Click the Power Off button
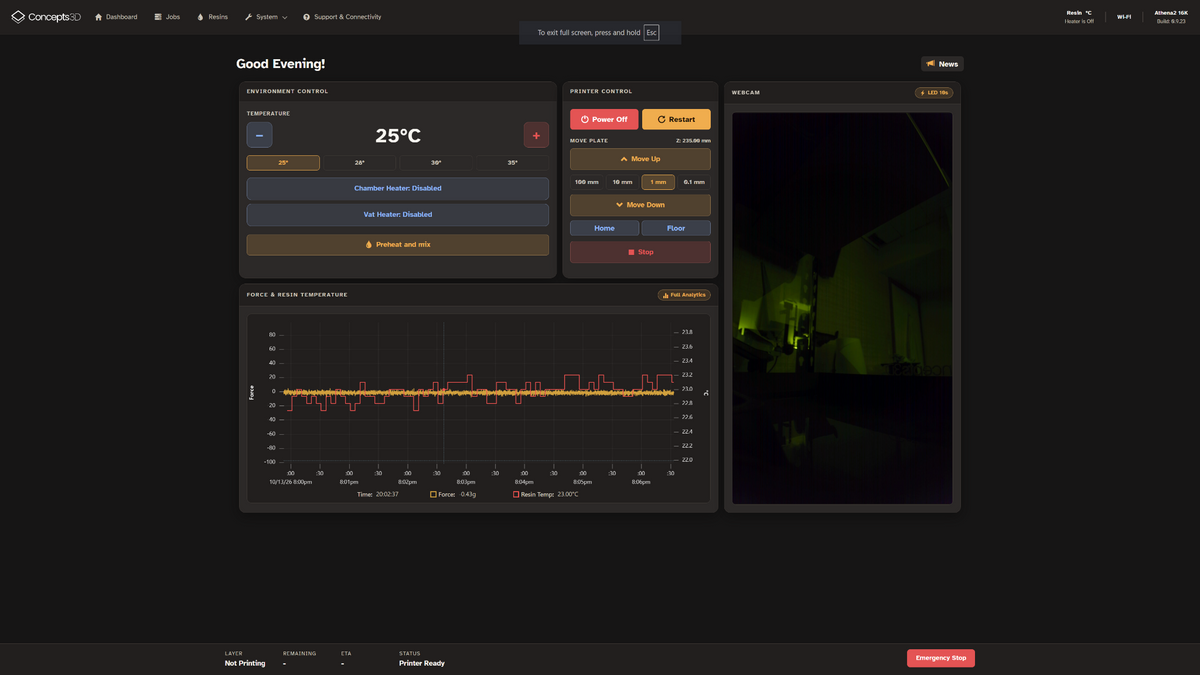This screenshot has width=1200, height=675. (x=604, y=119)
